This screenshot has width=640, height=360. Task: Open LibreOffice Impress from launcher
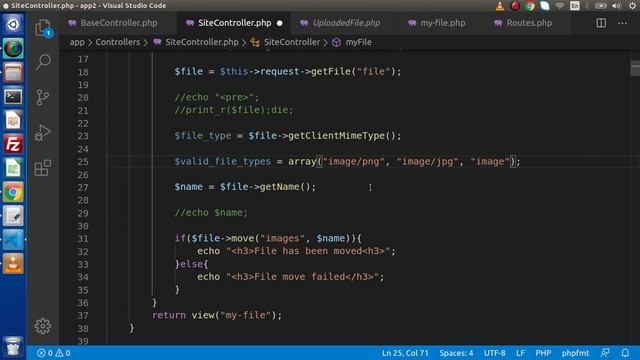coord(13,120)
